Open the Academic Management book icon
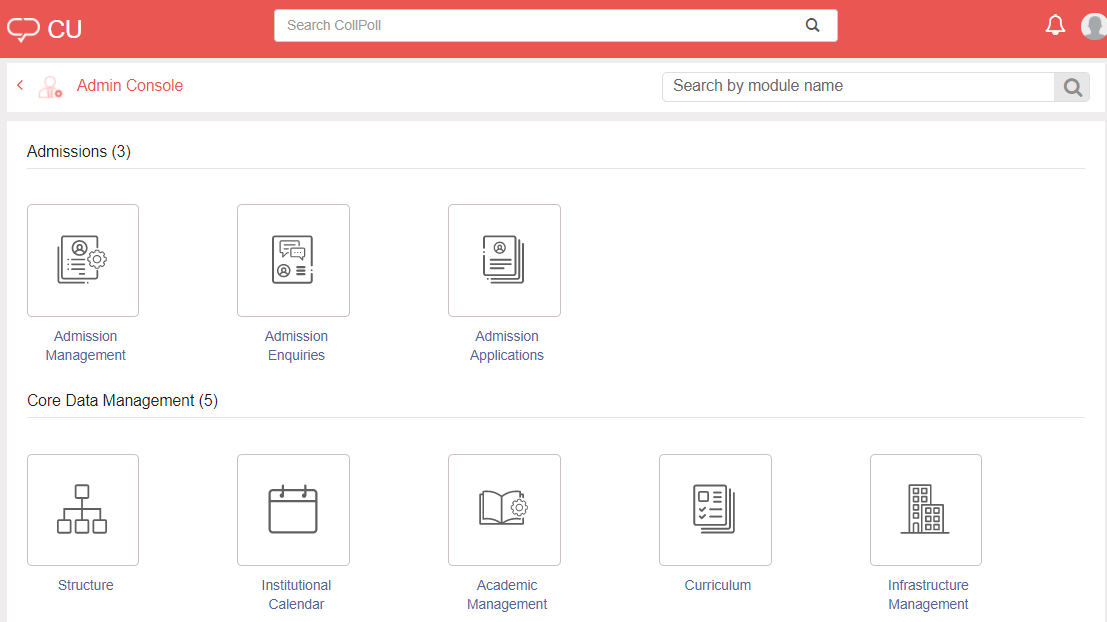 pos(504,510)
